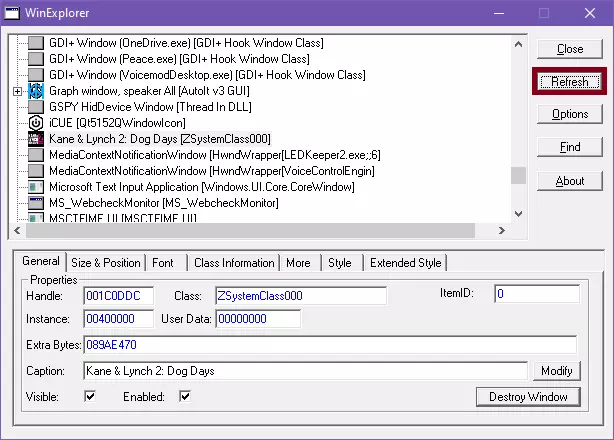Click the WinExplorer title bar app icon
Viewport: 614px width, 440px height.
pos(12,13)
